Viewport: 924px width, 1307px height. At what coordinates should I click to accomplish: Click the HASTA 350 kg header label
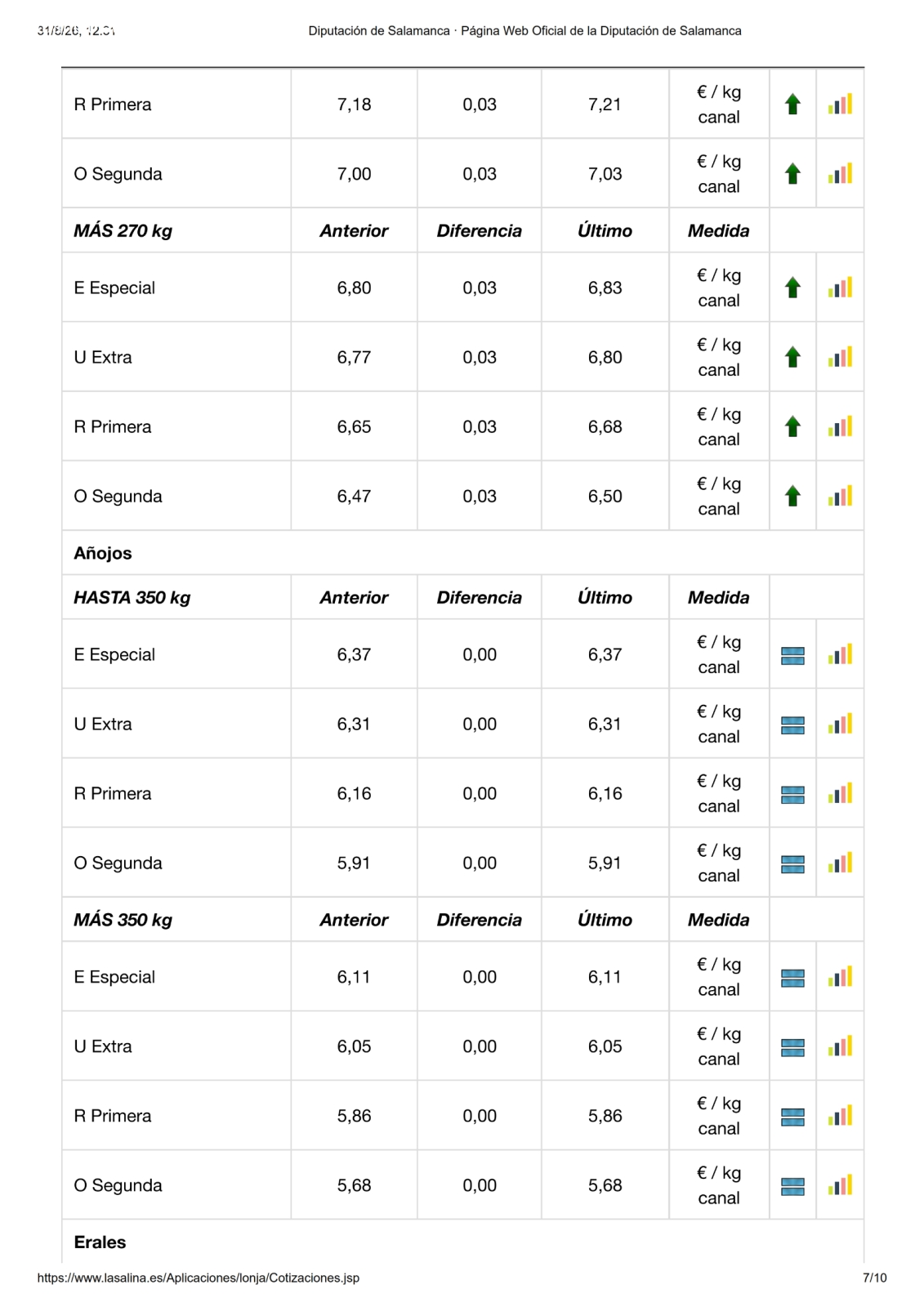click(132, 597)
